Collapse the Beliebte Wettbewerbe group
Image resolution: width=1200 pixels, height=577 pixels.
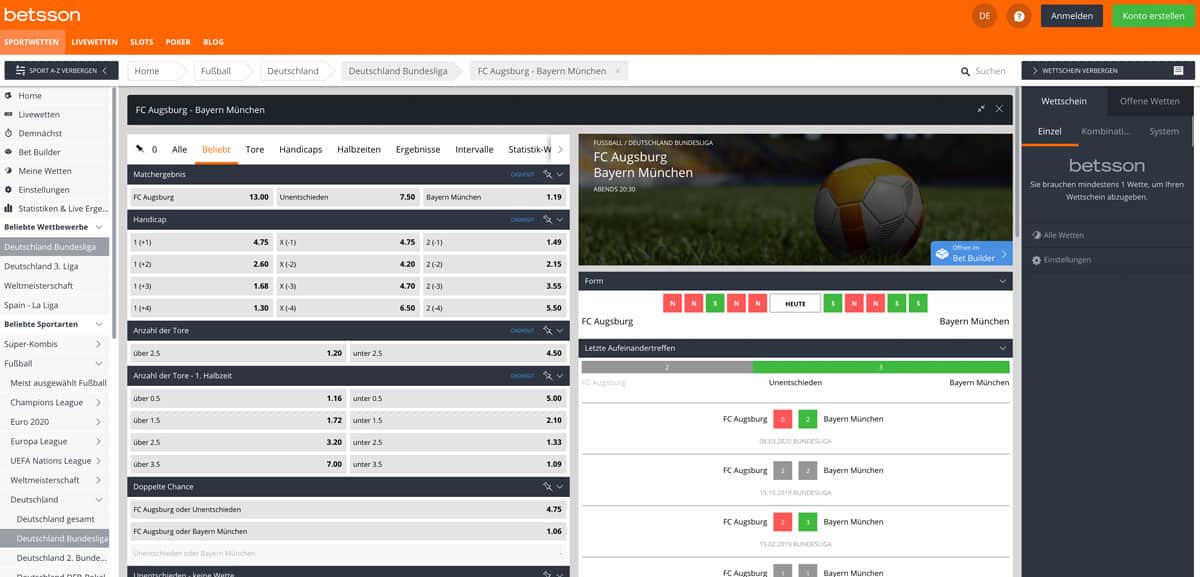click(x=98, y=227)
